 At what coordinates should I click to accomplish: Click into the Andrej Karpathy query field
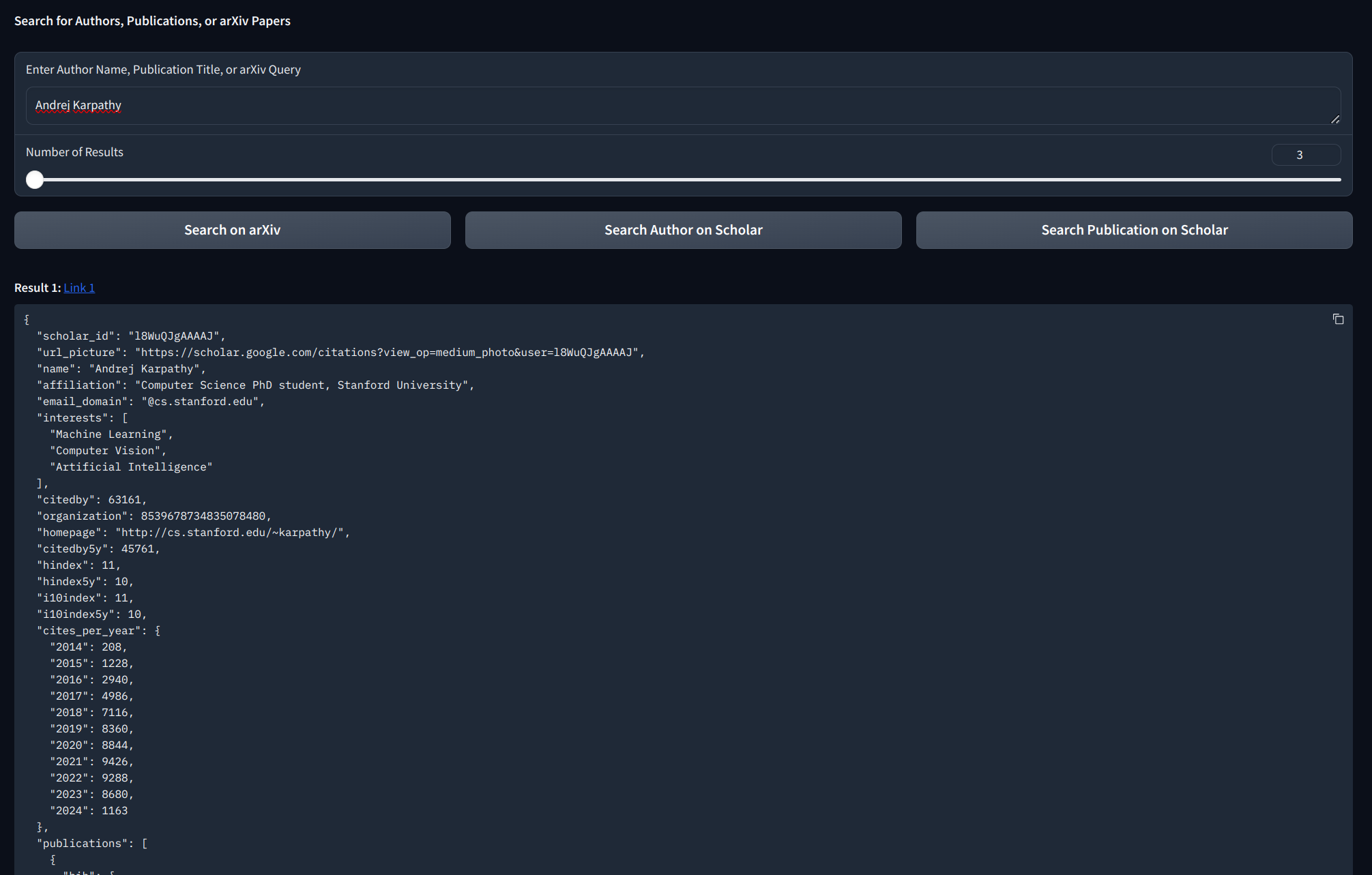click(682, 106)
